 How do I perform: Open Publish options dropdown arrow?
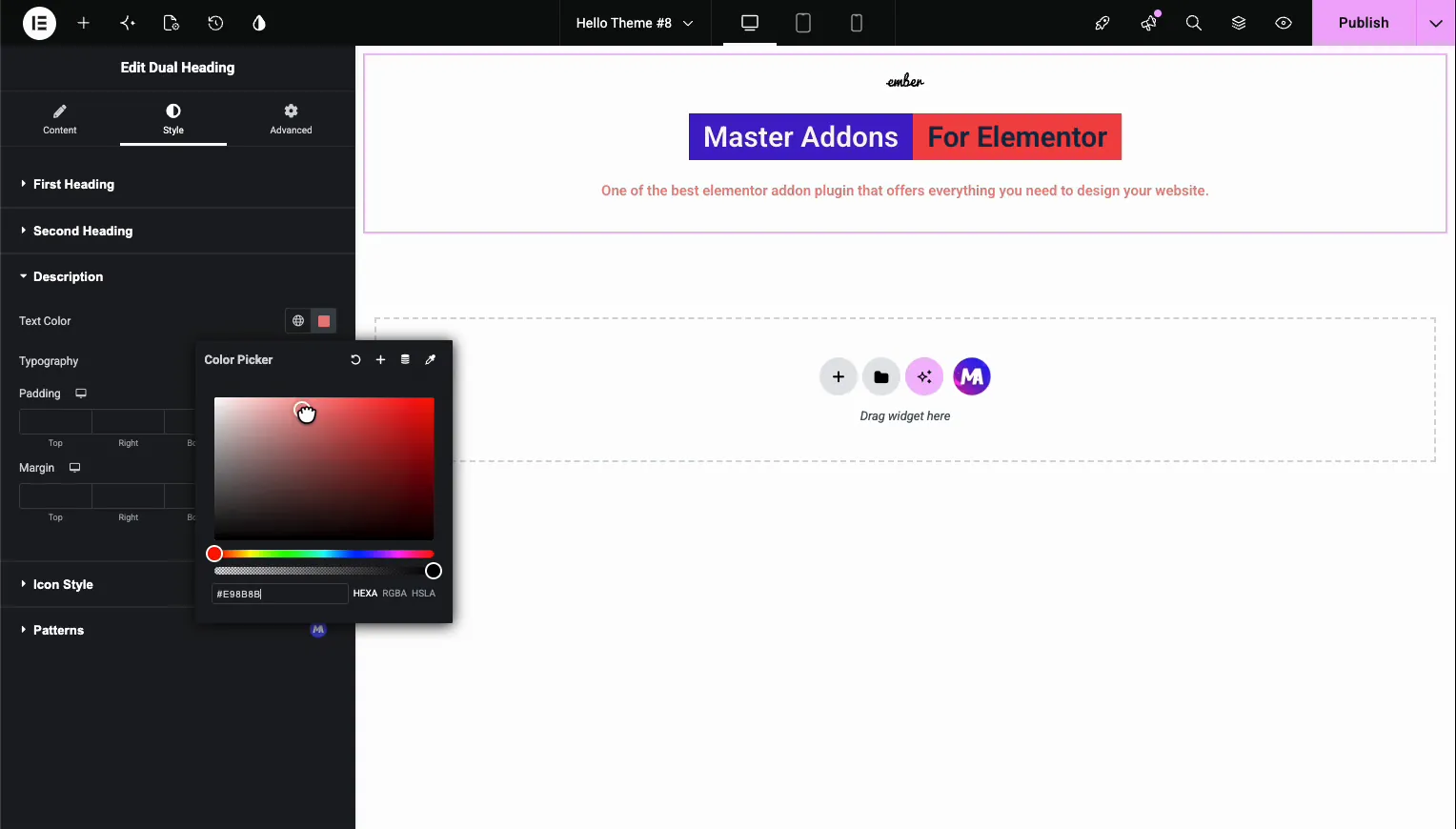1436,23
